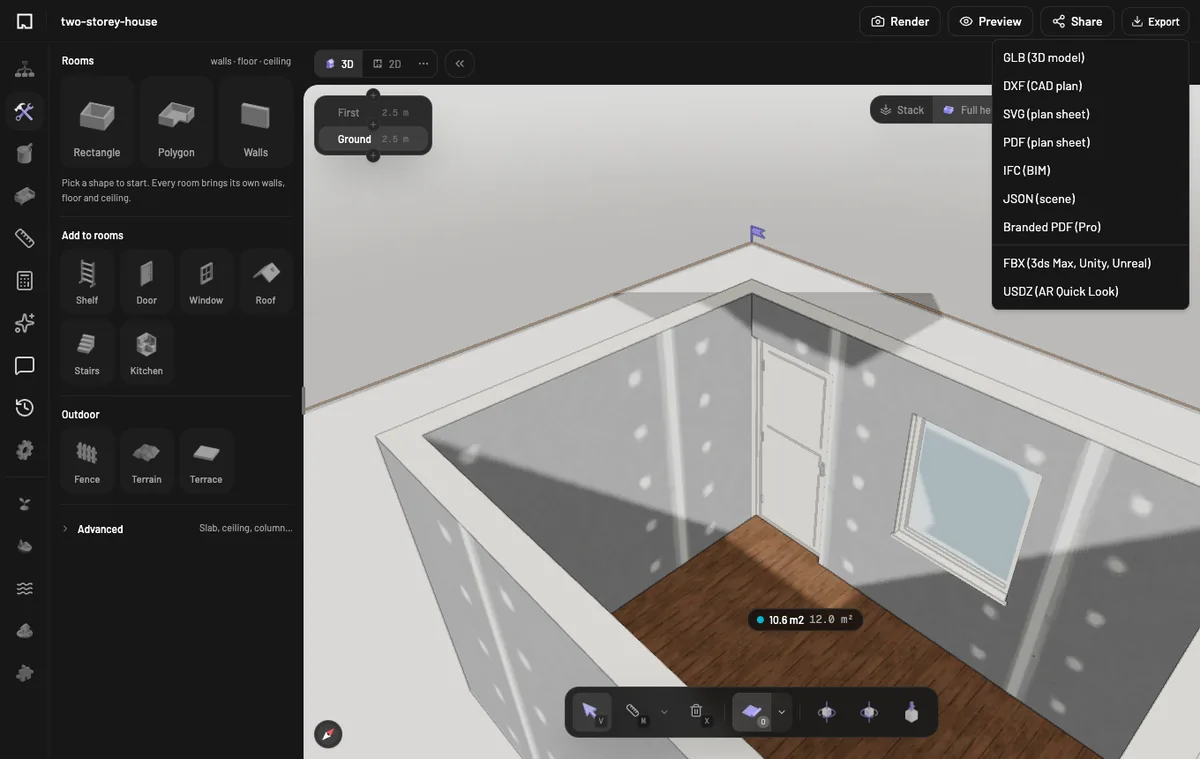
Task: Open the history clock panel
Action: [x=25, y=408]
